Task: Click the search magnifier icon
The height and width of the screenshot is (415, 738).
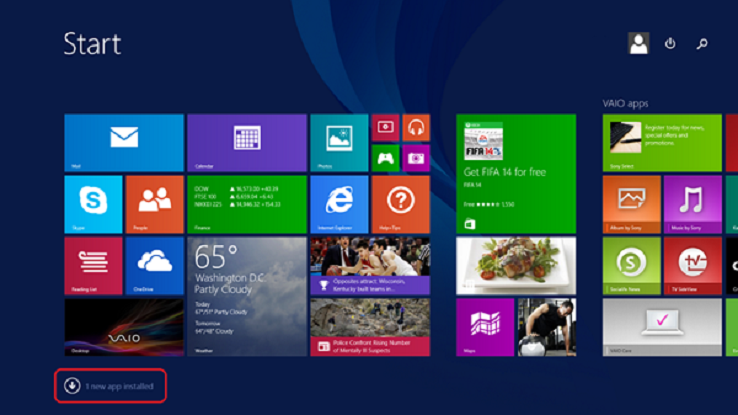Action: pos(702,43)
